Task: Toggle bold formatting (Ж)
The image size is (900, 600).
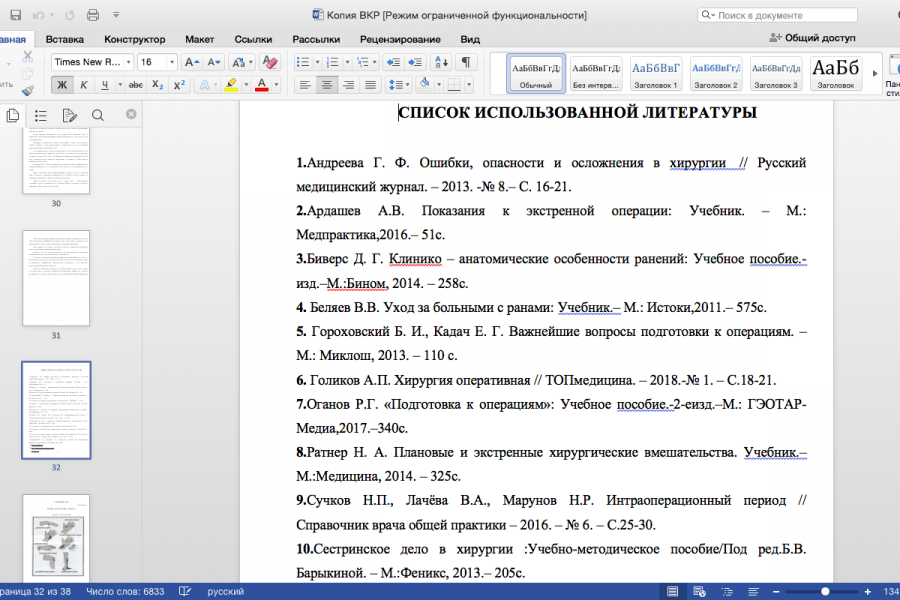Action: 62,85
